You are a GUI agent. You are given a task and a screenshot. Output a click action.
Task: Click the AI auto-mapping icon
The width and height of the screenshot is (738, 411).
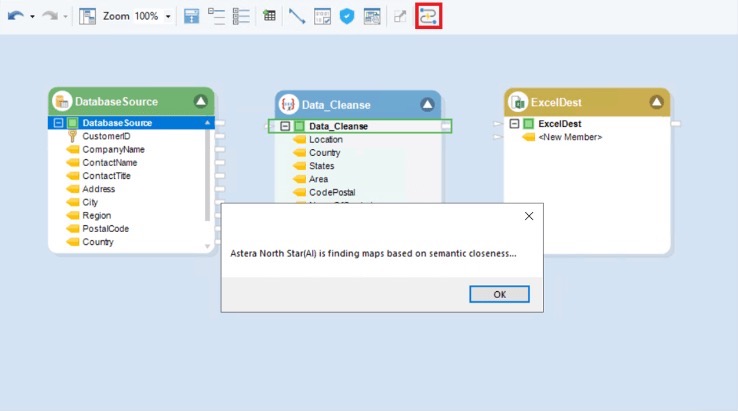click(428, 16)
